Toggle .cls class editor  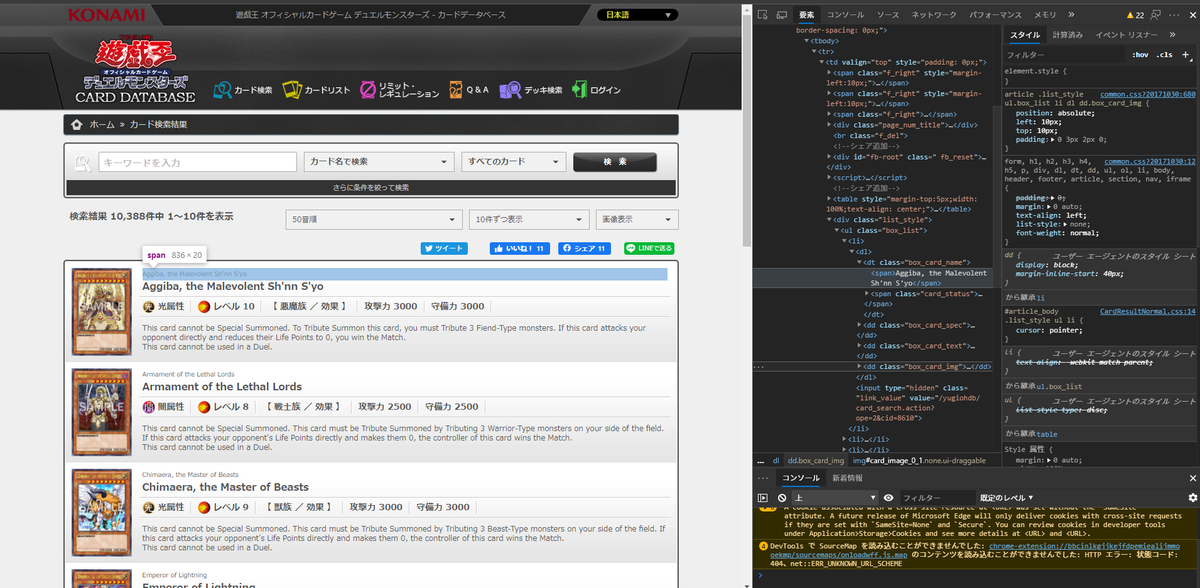[x=1164, y=54]
